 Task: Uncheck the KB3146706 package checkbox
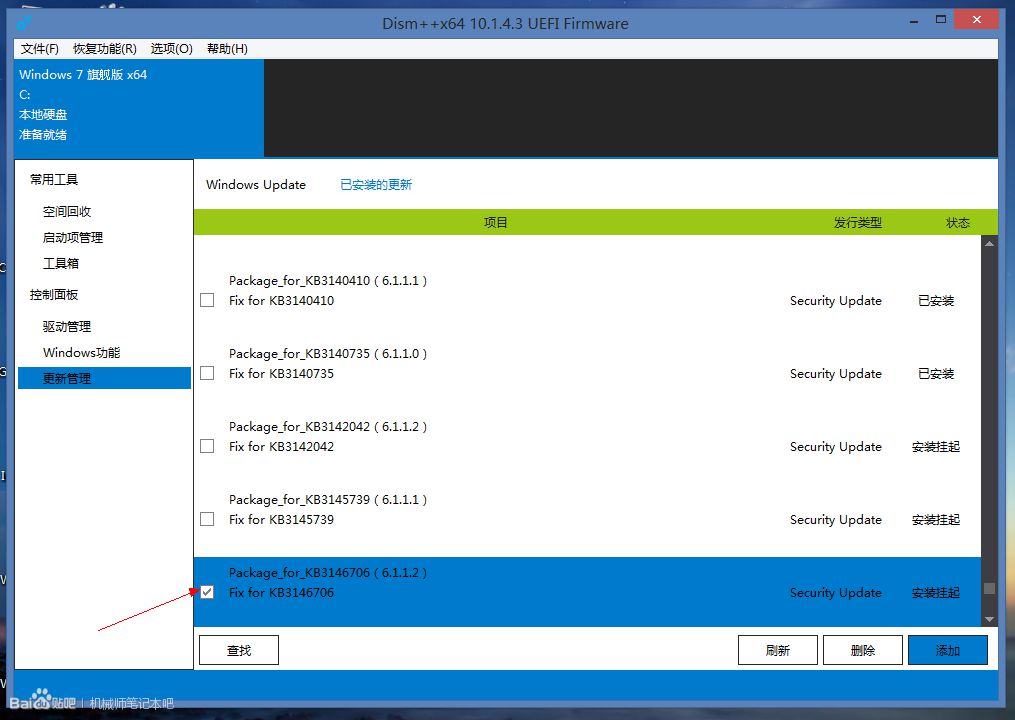point(207,592)
